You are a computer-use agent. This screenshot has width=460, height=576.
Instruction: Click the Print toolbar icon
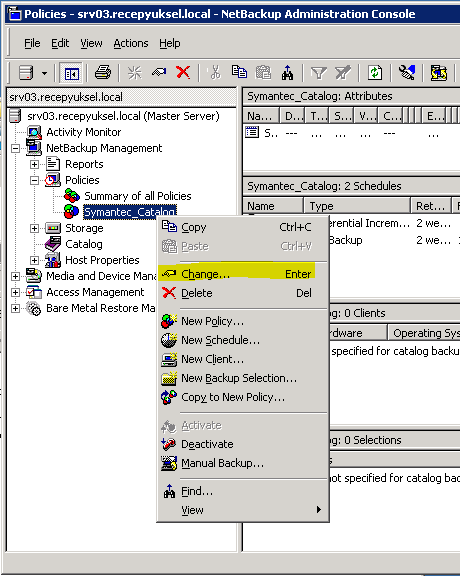pos(103,72)
